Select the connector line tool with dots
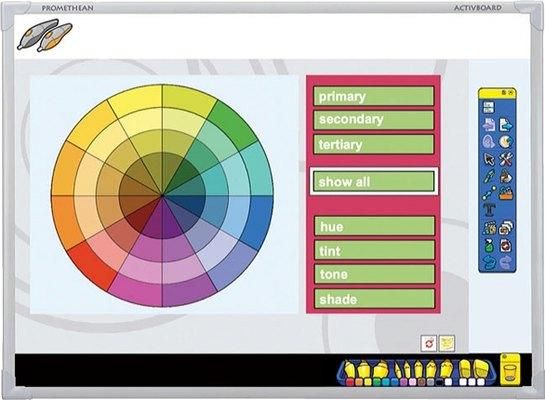 click(x=489, y=193)
